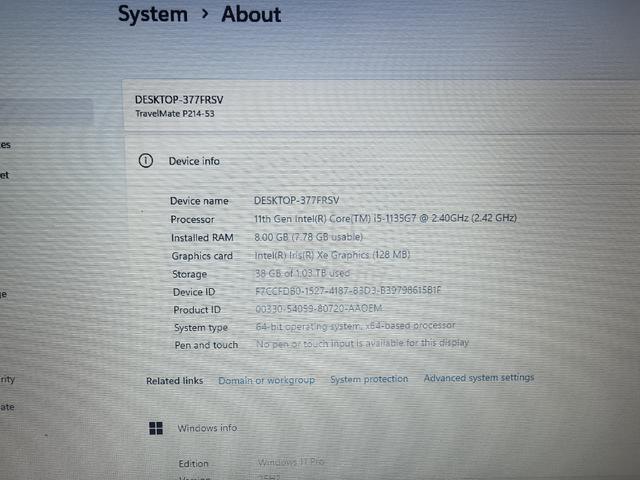Image resolution: width=640 pixels, height=480 pixels.
Task: Open Advanced system settings link
Action: 479,378
